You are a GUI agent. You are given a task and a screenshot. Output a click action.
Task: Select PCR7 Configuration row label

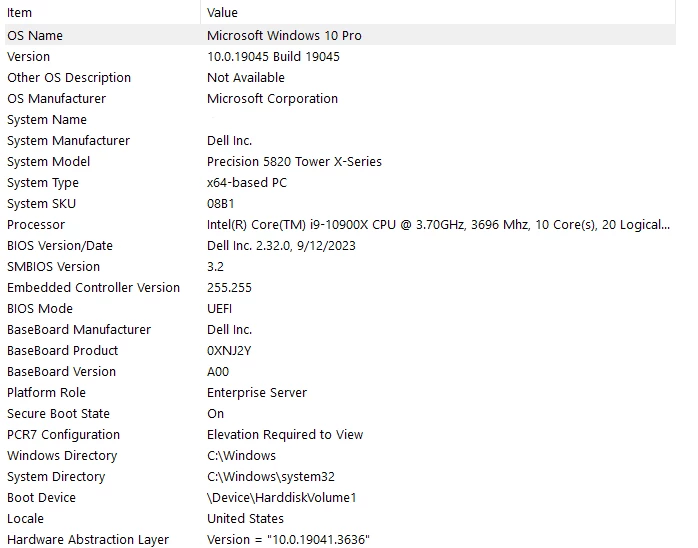(64, 434)
